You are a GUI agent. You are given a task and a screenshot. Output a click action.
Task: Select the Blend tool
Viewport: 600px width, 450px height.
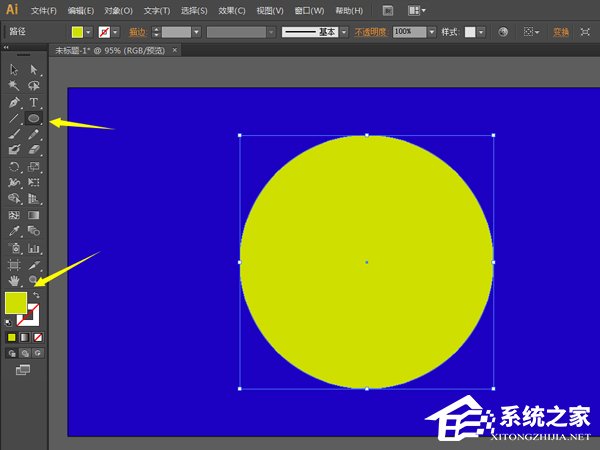pyautogui.click(x=34, y=231)
